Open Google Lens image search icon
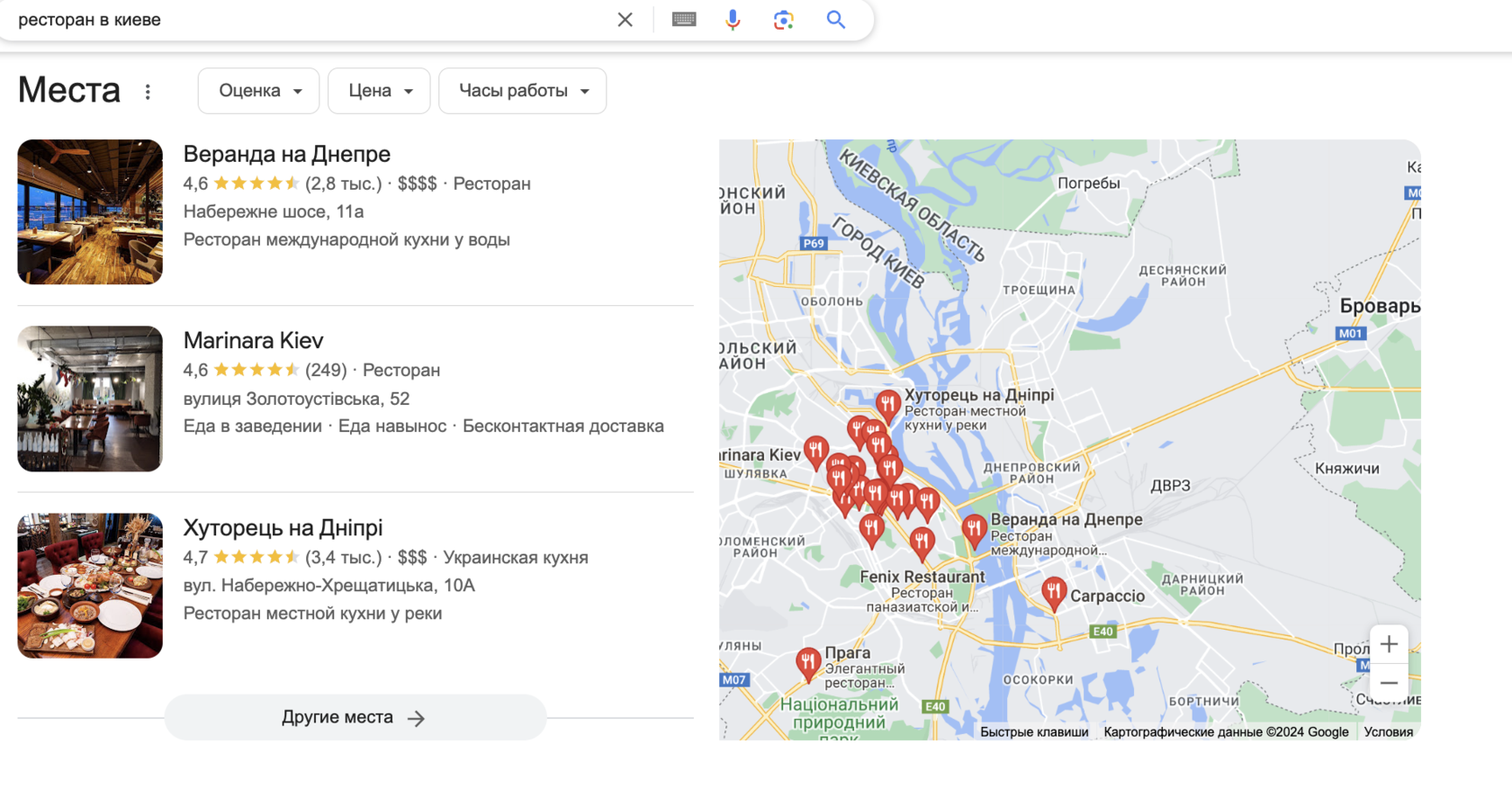Screen dimensions: 1512x789 783,20
